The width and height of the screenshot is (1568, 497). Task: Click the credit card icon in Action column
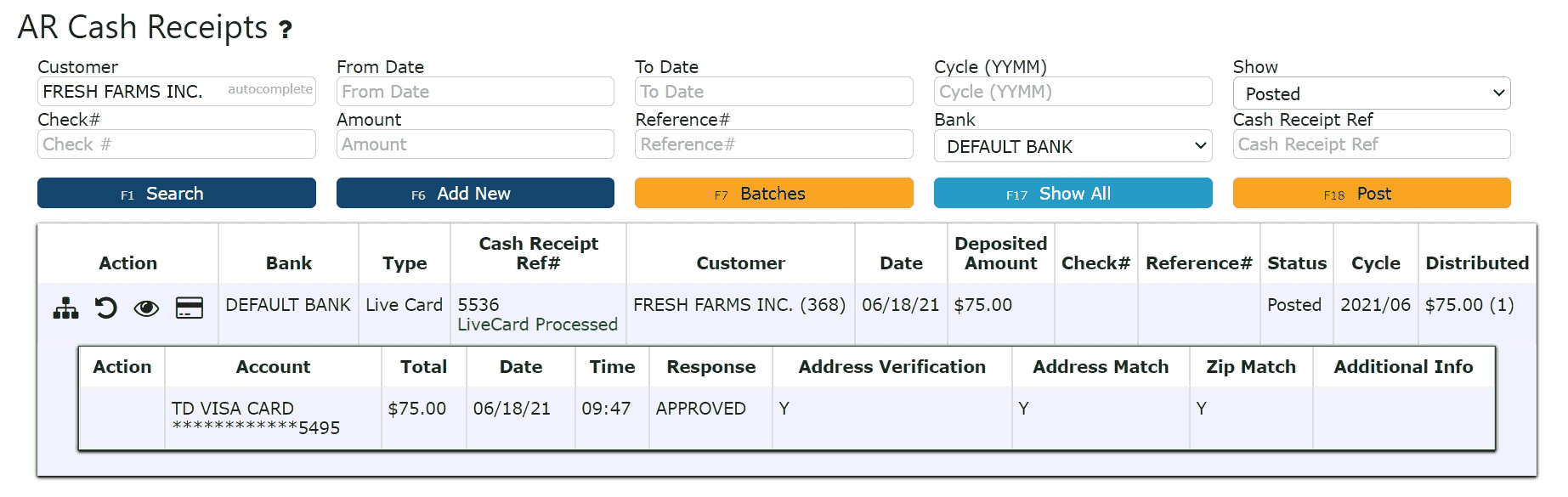[x=189, y=308]
